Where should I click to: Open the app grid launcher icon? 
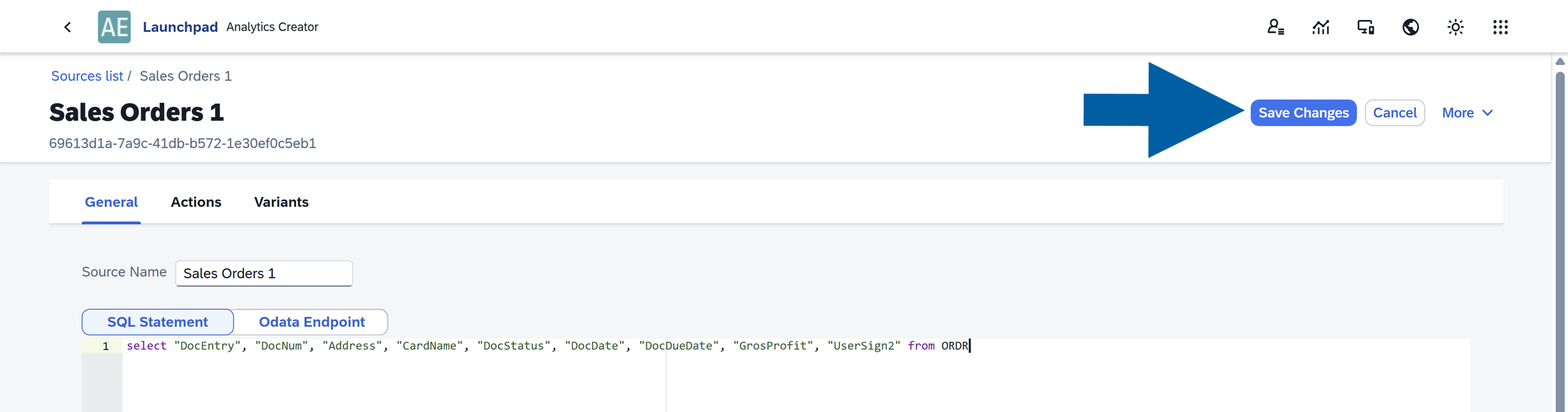(1501, 27)
